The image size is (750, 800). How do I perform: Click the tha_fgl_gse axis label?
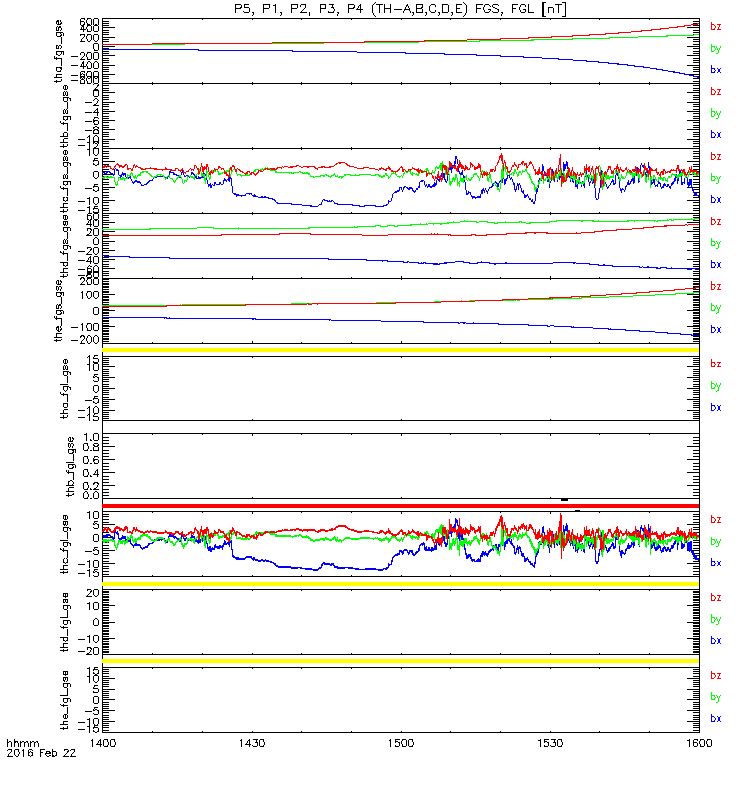pos(65,389)
